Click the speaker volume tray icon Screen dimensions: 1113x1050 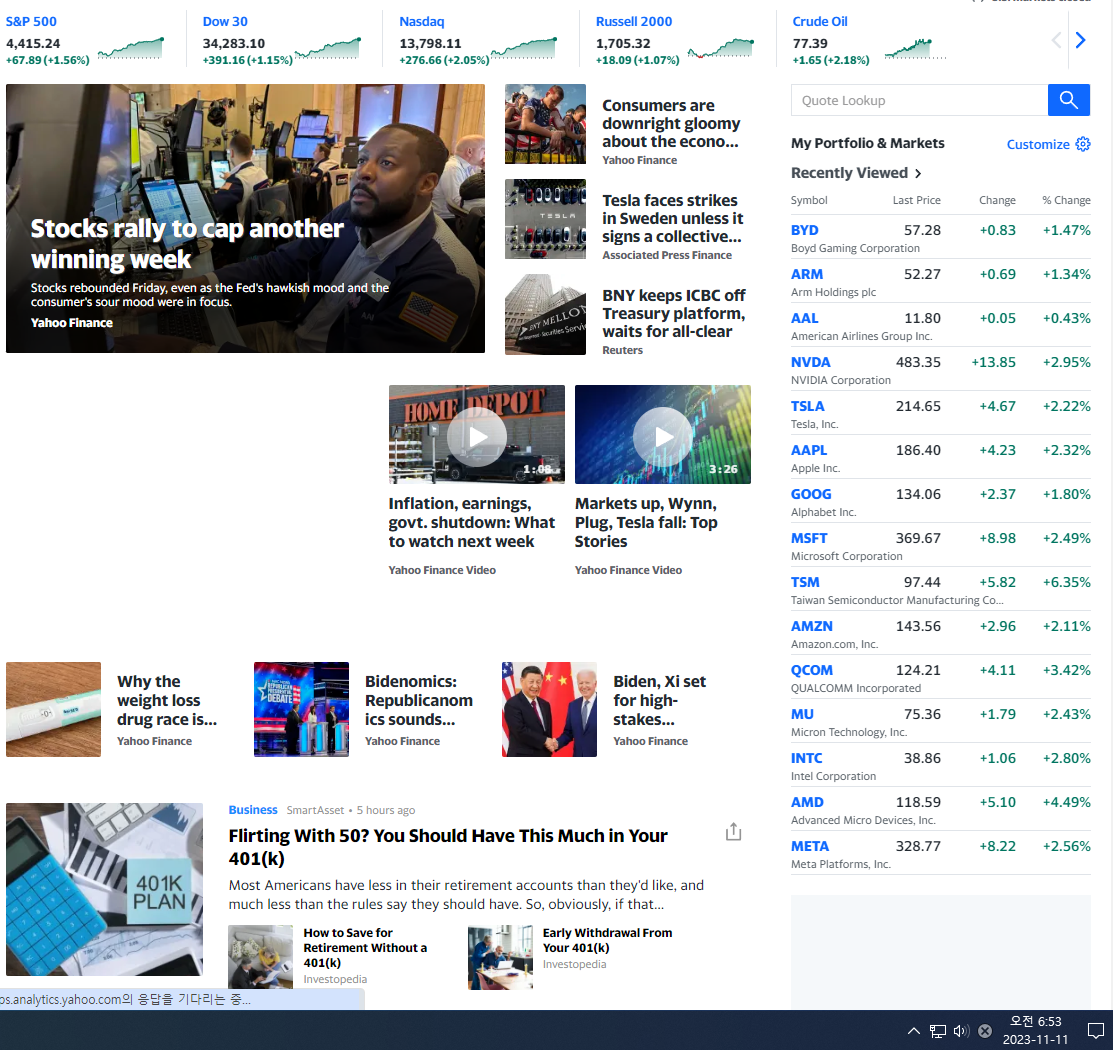(961, 1031)
